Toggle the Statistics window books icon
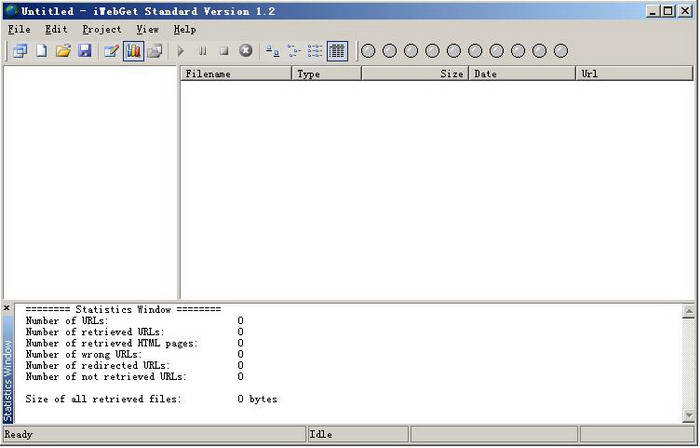Viewport: 700px width, 448px height. [x=133, y=51]
